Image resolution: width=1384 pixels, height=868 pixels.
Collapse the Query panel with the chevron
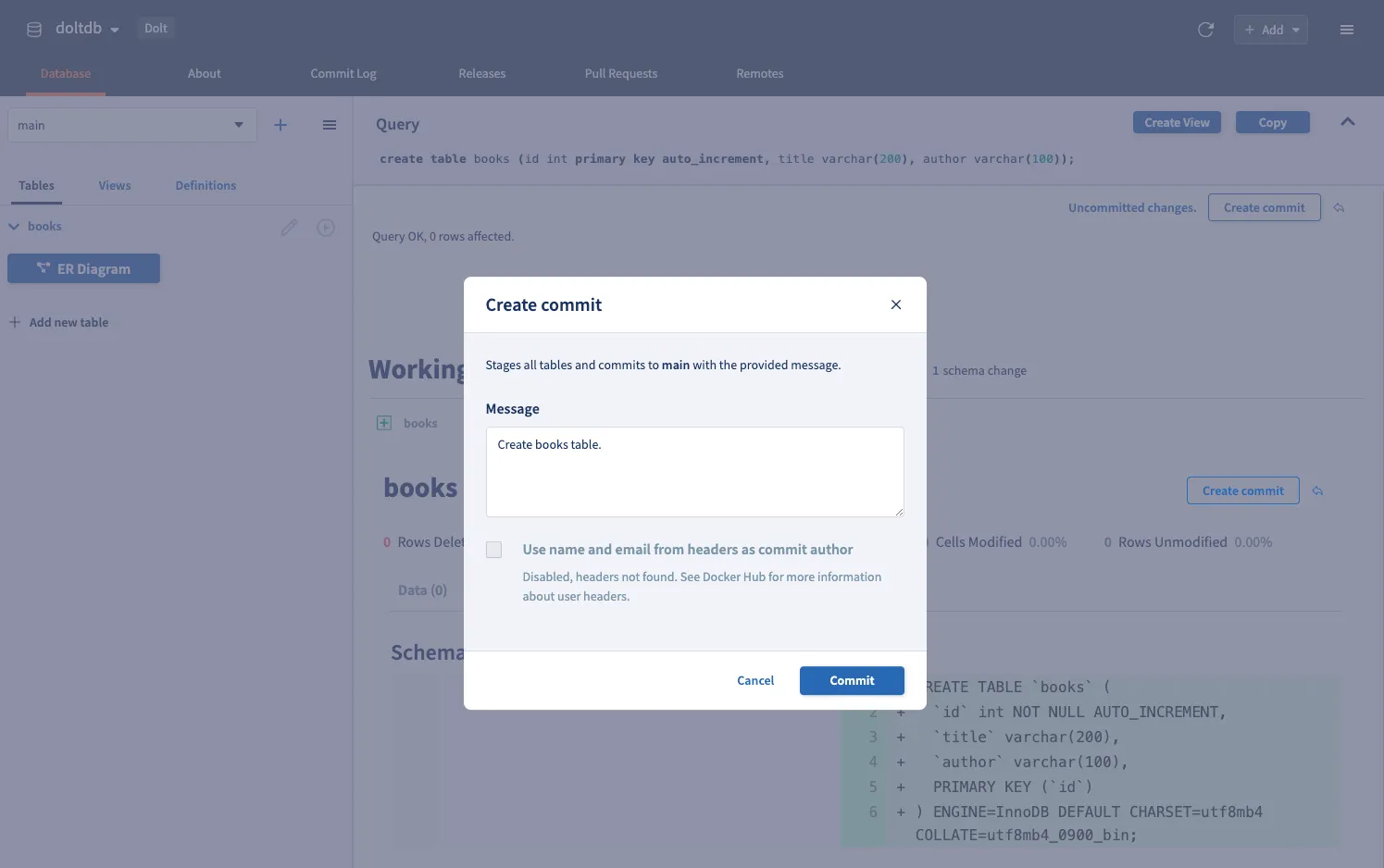(x=1348, y=121)
